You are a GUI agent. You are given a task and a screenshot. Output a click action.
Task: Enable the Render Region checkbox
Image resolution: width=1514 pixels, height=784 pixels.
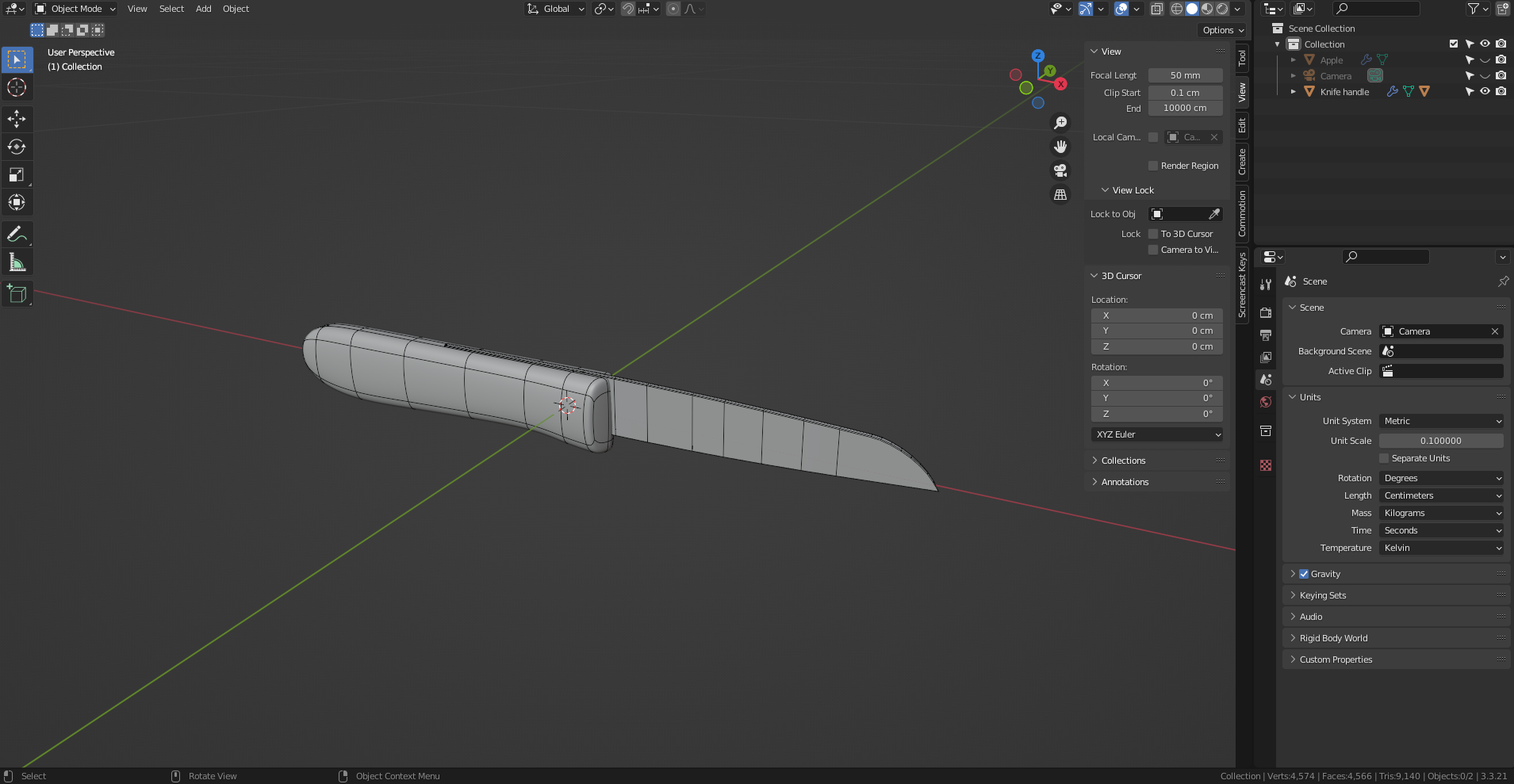pos(1153,166)
